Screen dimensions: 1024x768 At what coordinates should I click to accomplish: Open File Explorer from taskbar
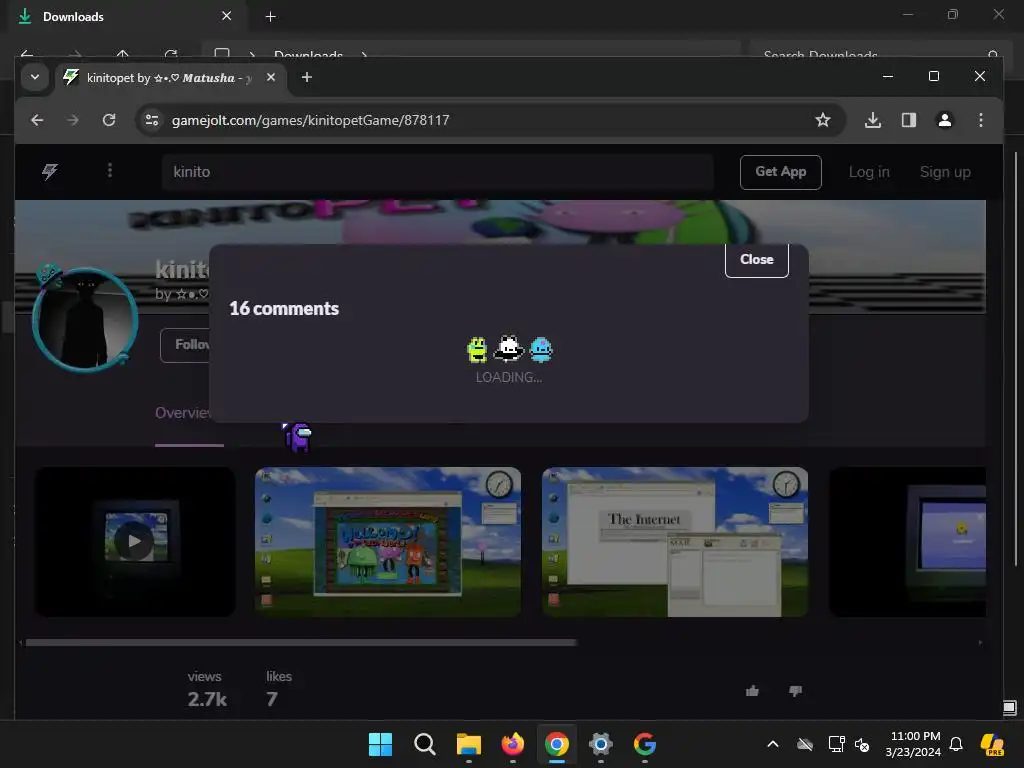(x=468, y=744)
